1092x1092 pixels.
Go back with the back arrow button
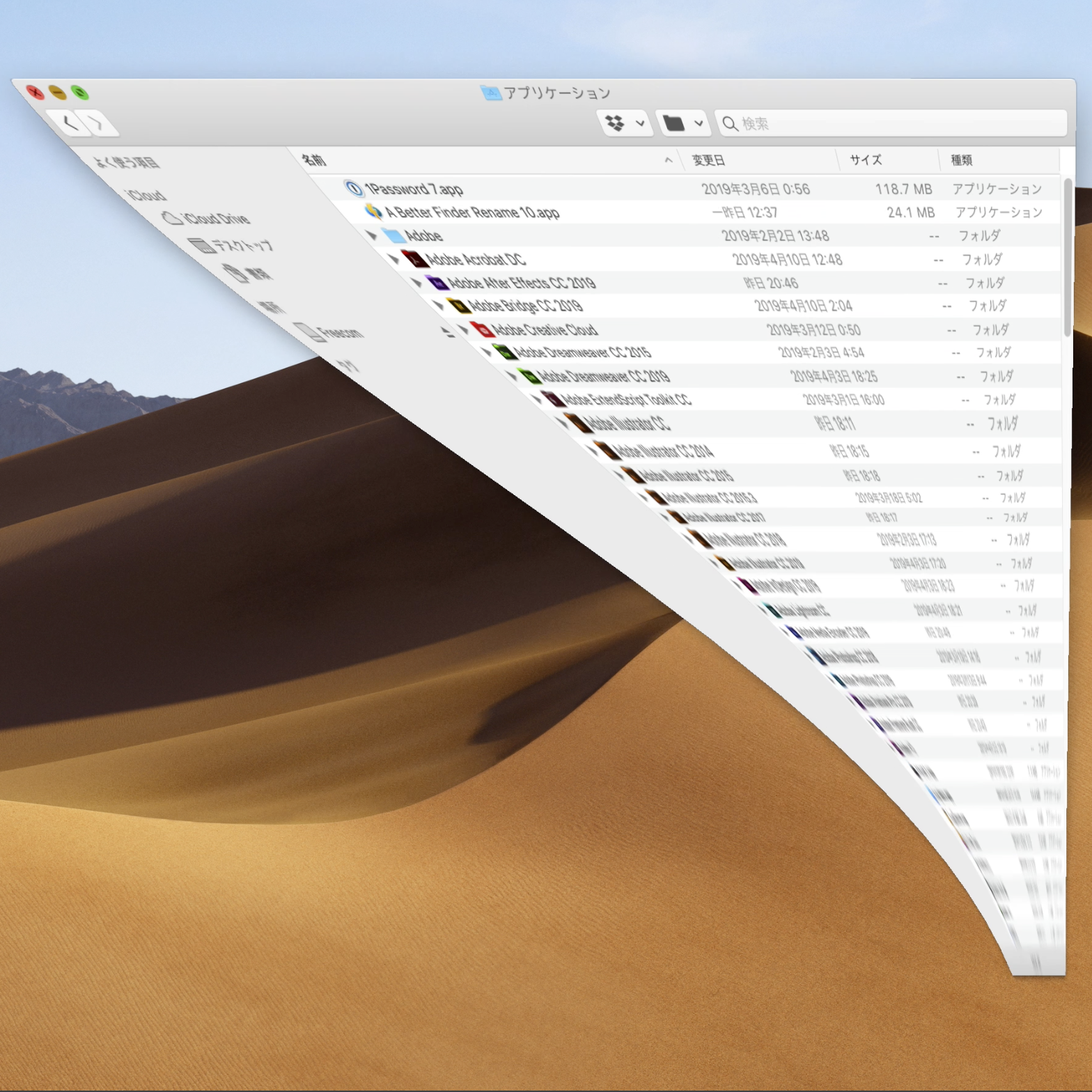[x=70, y=123]
